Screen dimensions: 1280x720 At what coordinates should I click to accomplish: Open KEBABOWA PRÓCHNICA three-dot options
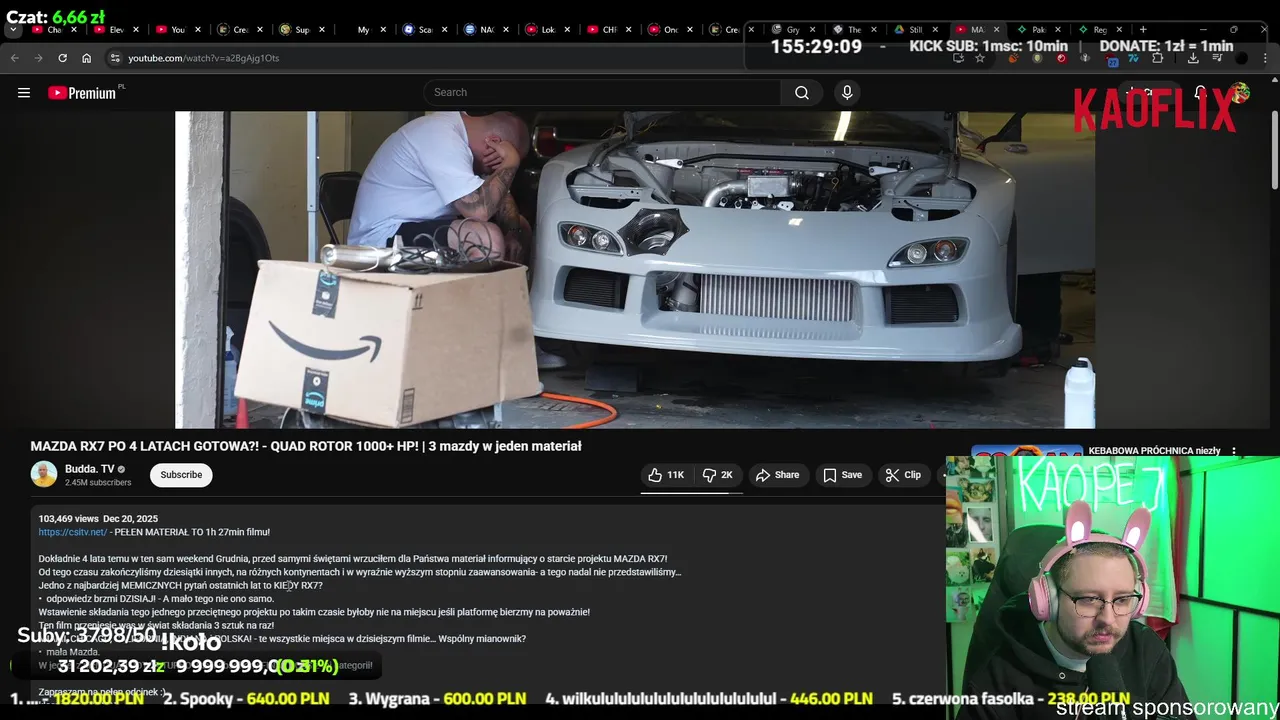(x=1234, y=451)
